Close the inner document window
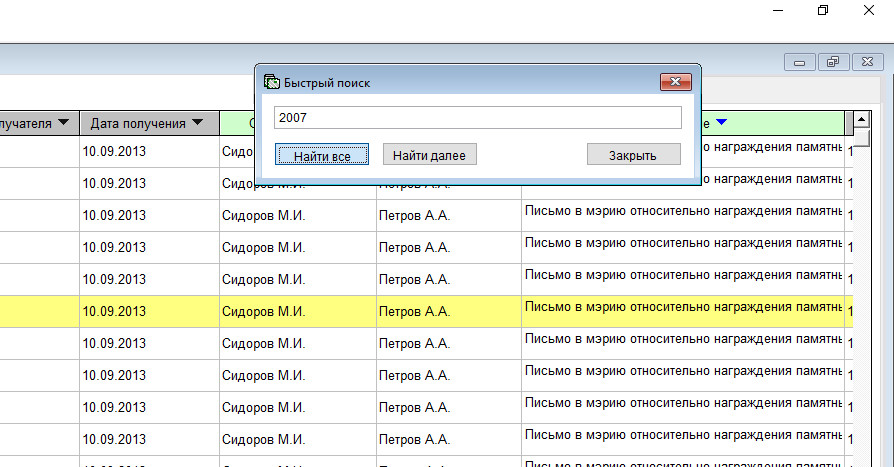The height and width of the screenshot is (467, 894). [x=868, y=62]
